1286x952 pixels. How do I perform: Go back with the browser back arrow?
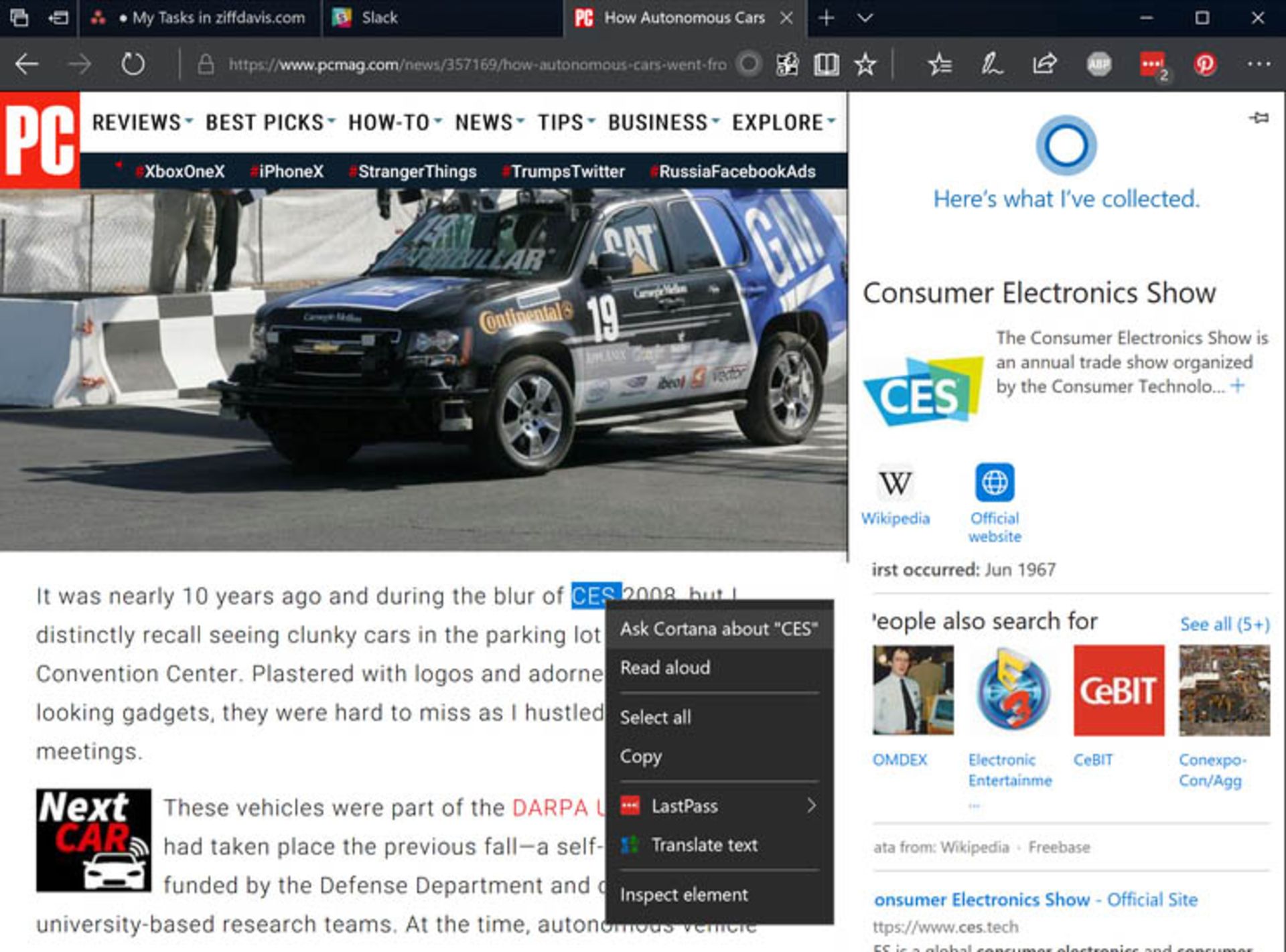[x=27, y=64]
